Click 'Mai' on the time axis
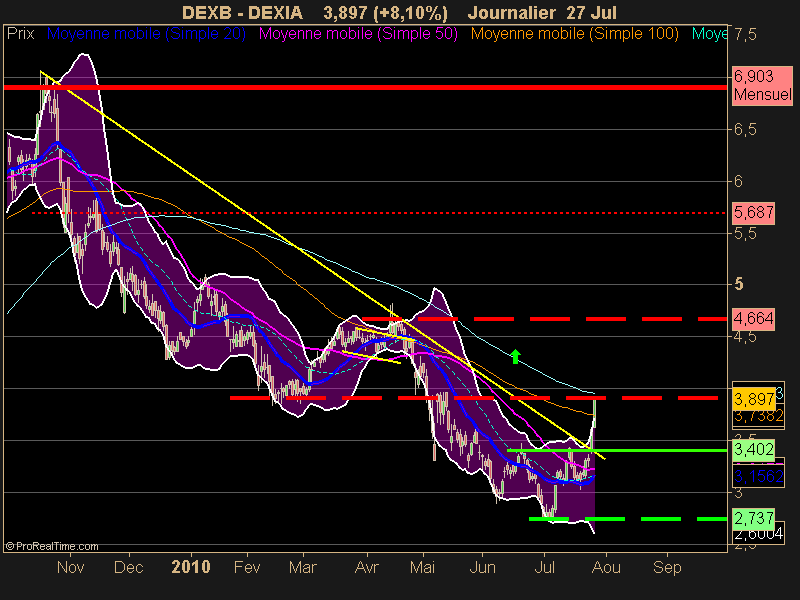800x600 pixels. [422, 567]
